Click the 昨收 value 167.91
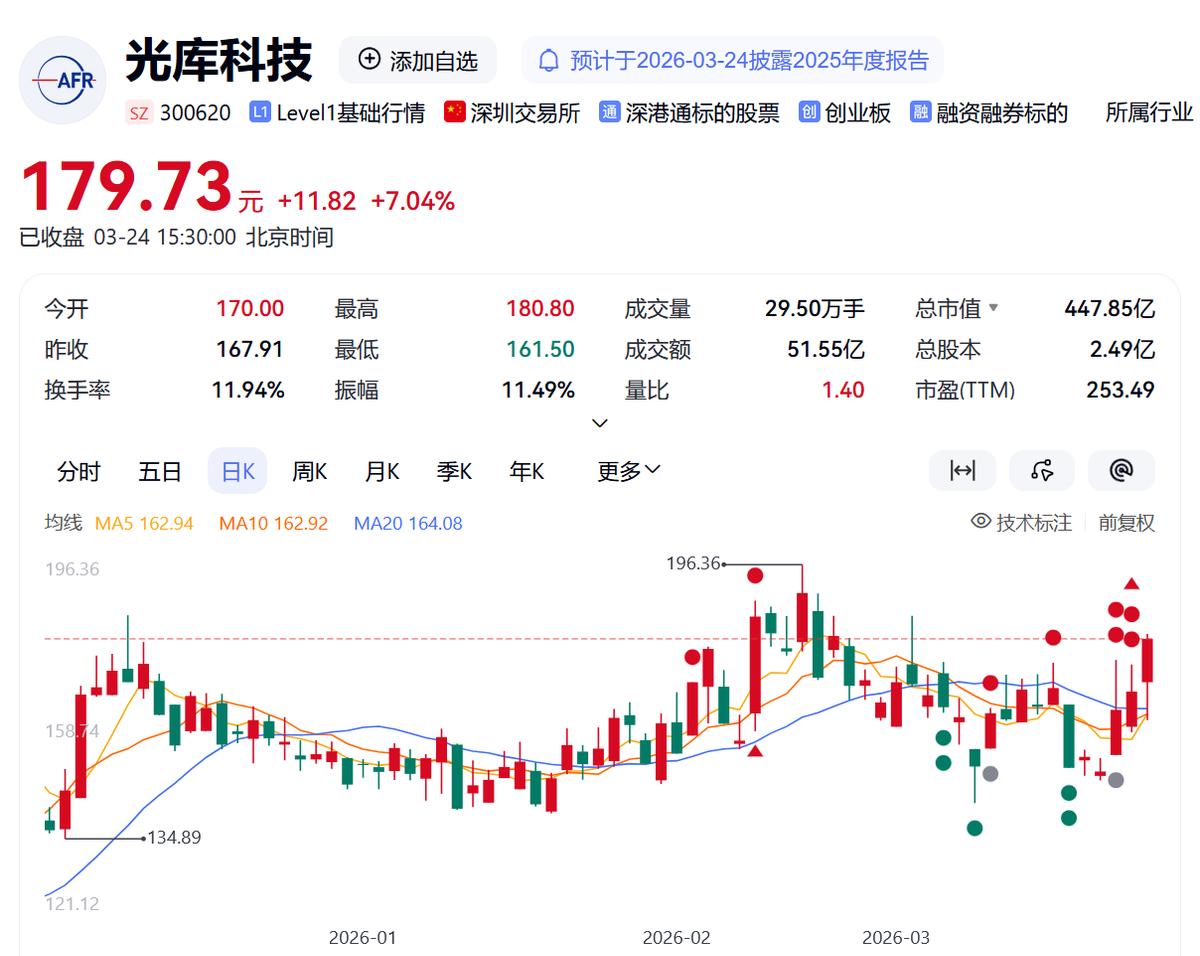 250,350
